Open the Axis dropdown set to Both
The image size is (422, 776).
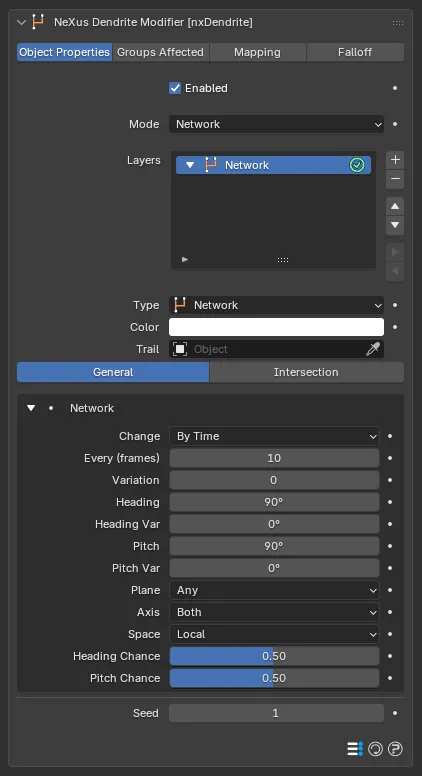(274, 612)
